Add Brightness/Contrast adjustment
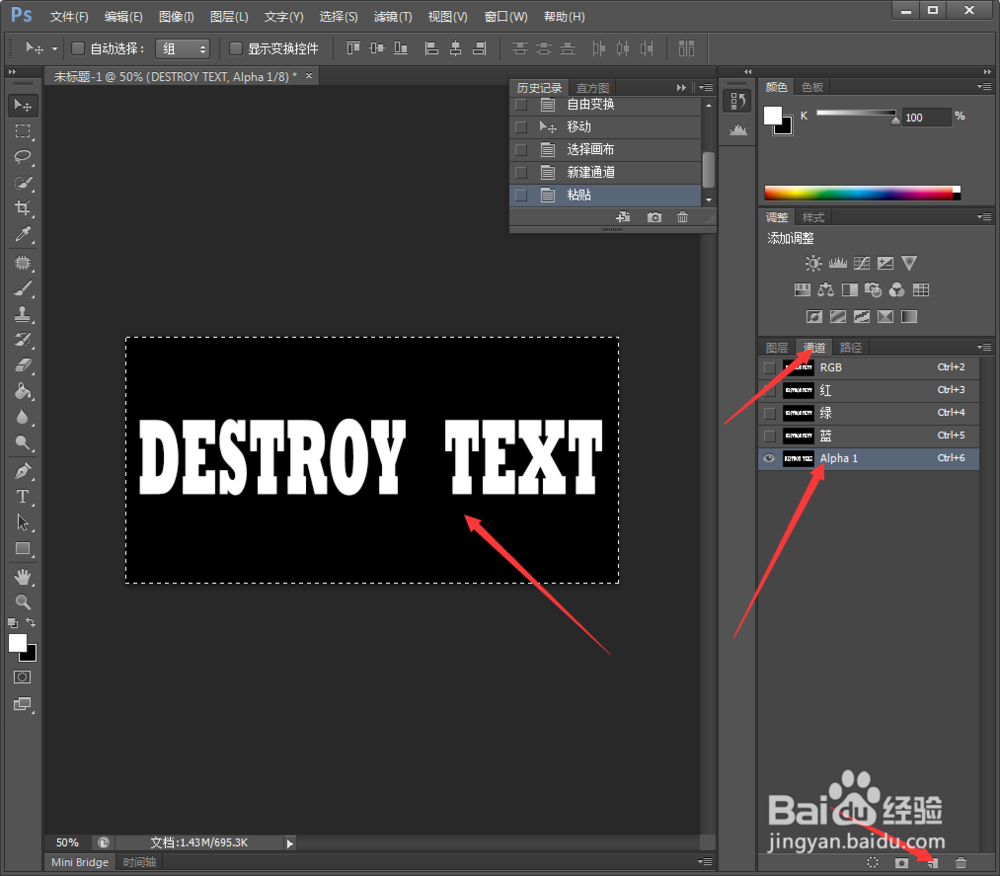The height and width of the screenshot is (876, 1000). pyautogui.click(x=813, y=263)
